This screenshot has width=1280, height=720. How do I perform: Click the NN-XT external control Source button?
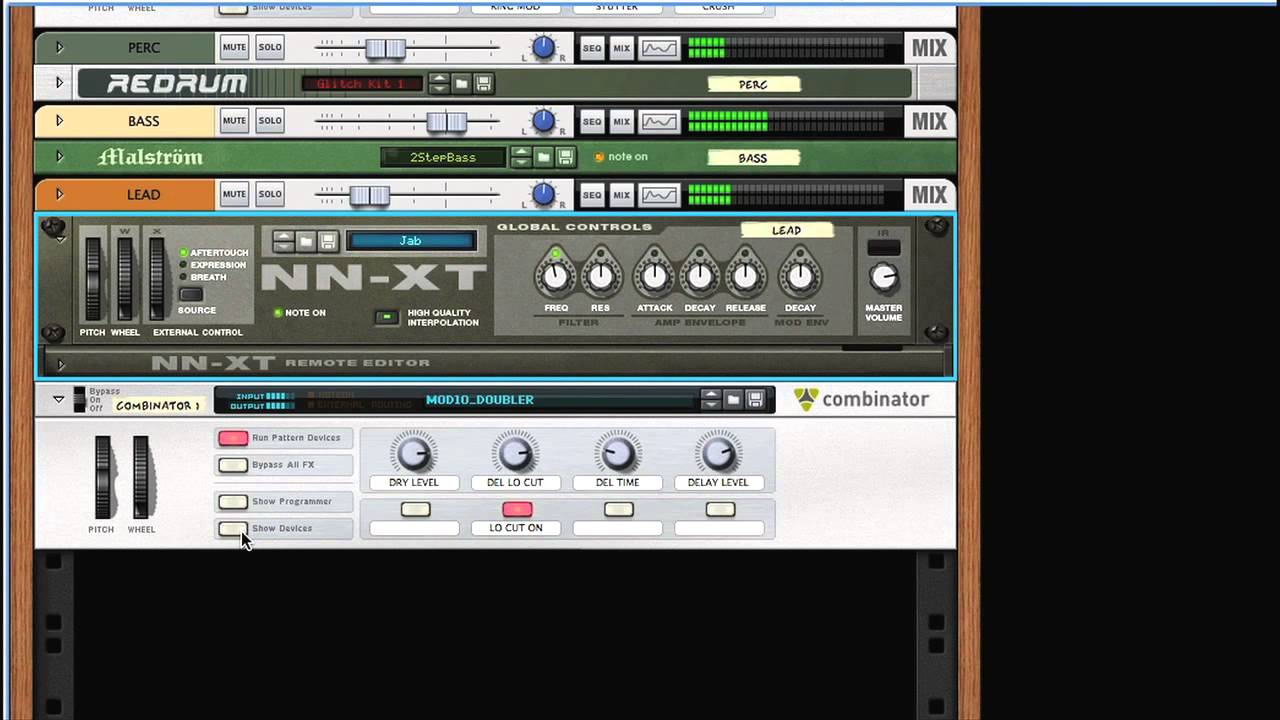191,294
